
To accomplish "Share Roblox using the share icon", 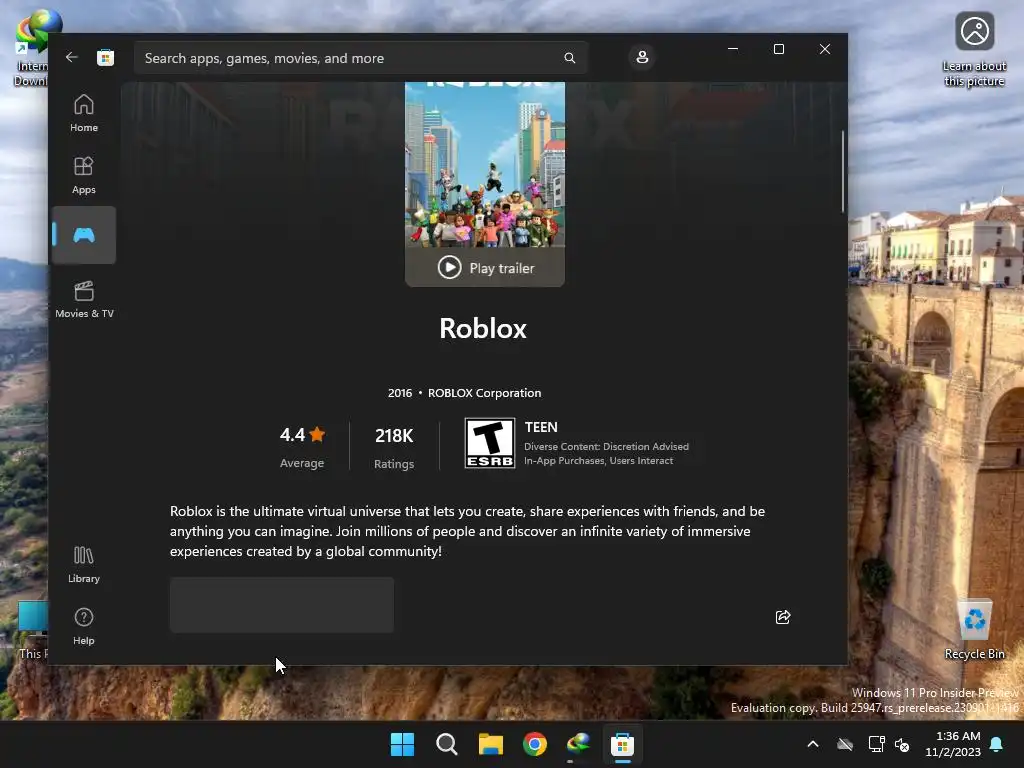I will 783,617.
